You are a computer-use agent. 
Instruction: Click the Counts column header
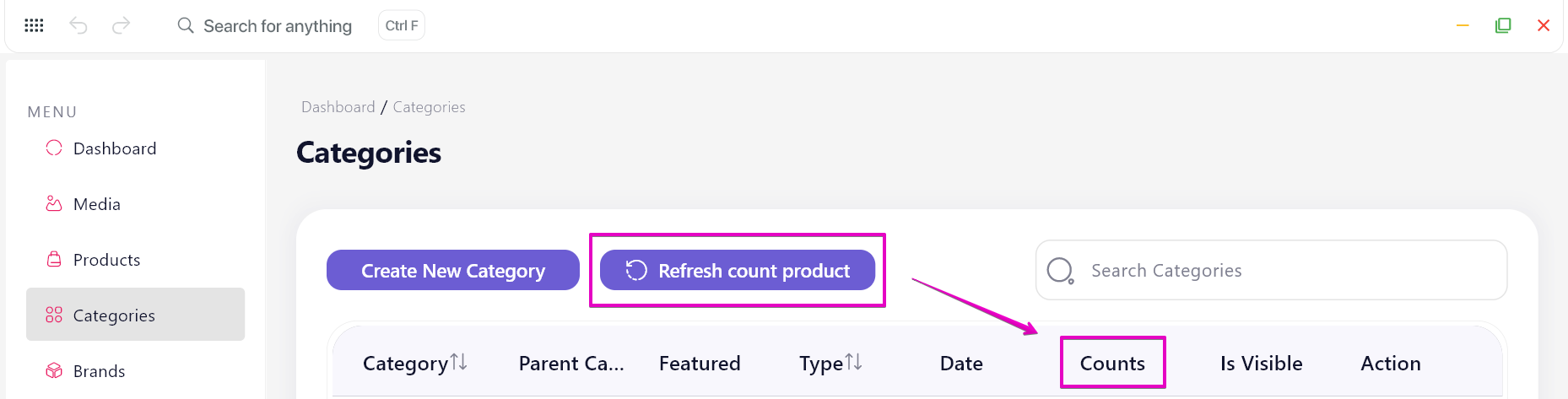point(1112,363)
